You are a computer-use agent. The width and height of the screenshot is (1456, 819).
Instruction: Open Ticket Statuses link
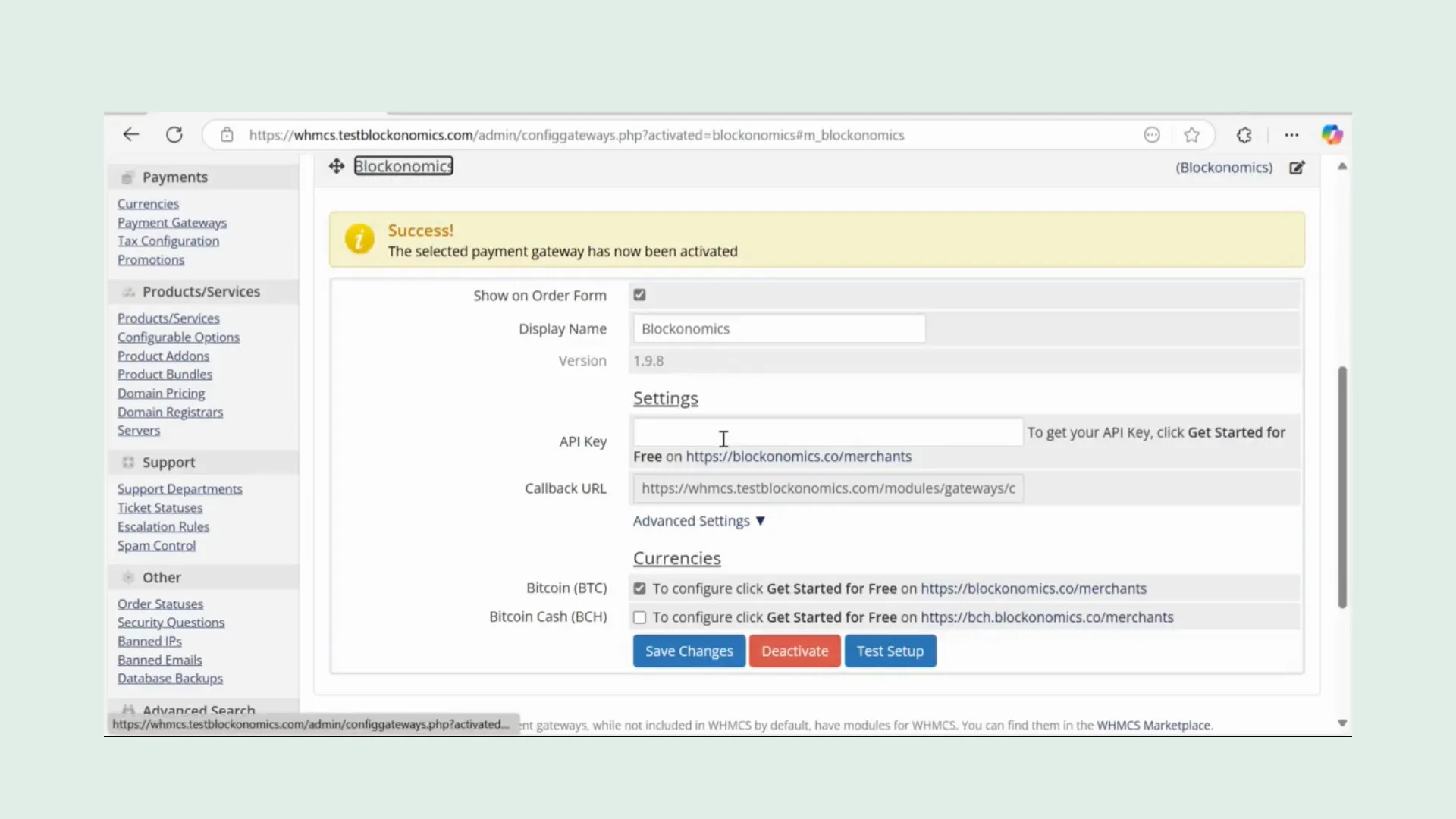(160, 508)
